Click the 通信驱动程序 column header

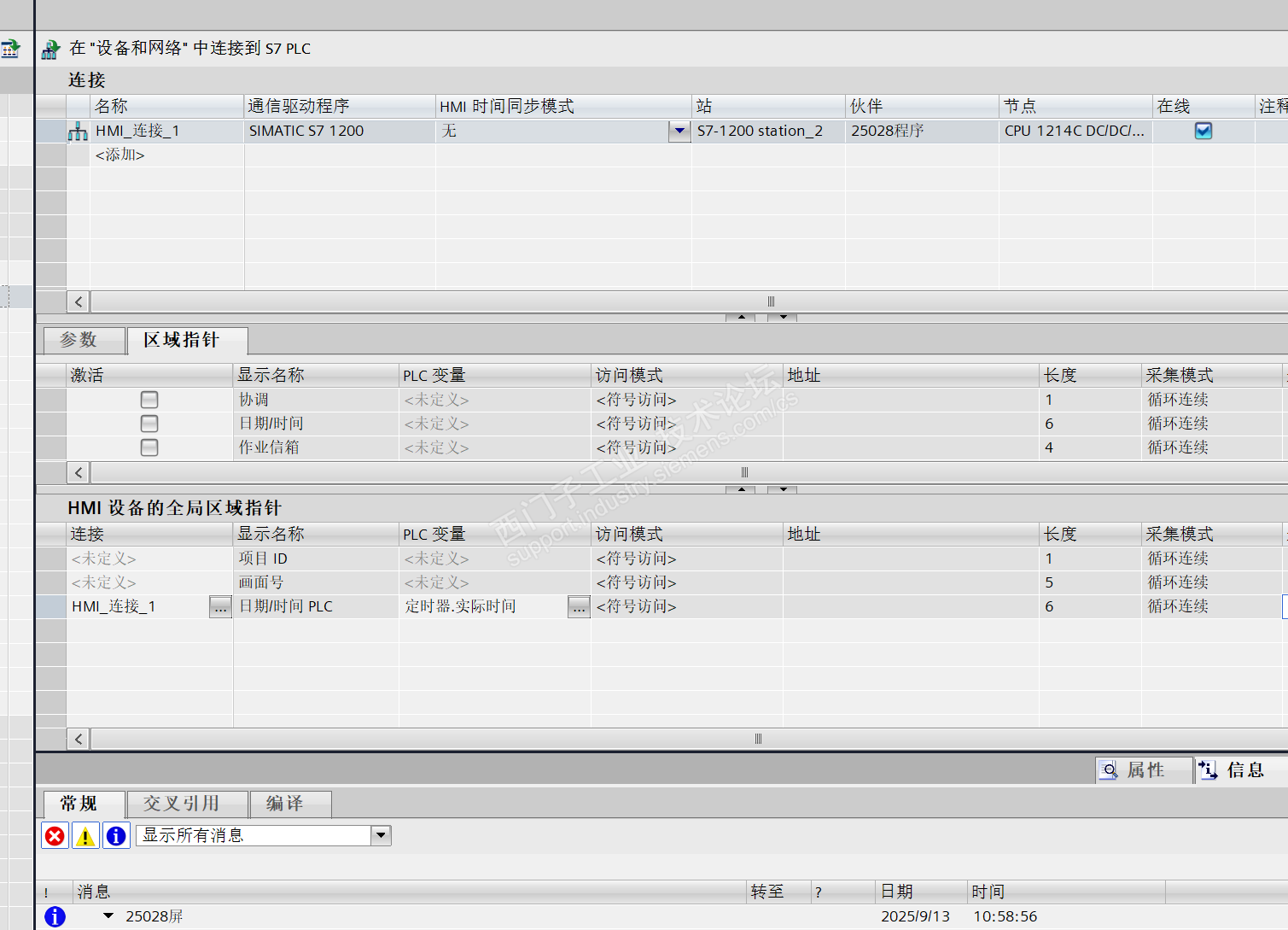tap(340, 107)
